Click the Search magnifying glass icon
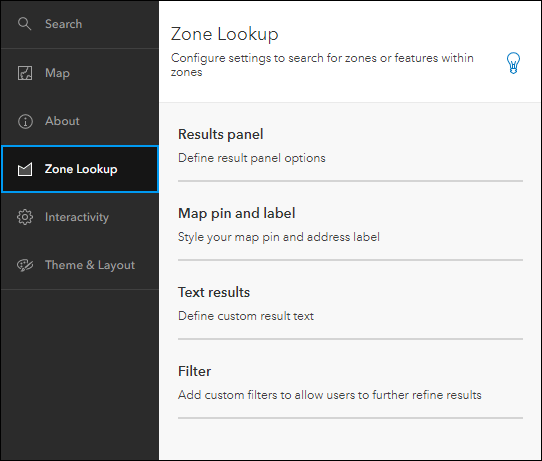The height and width of the screenshot is (461, 542). [25, 24]
